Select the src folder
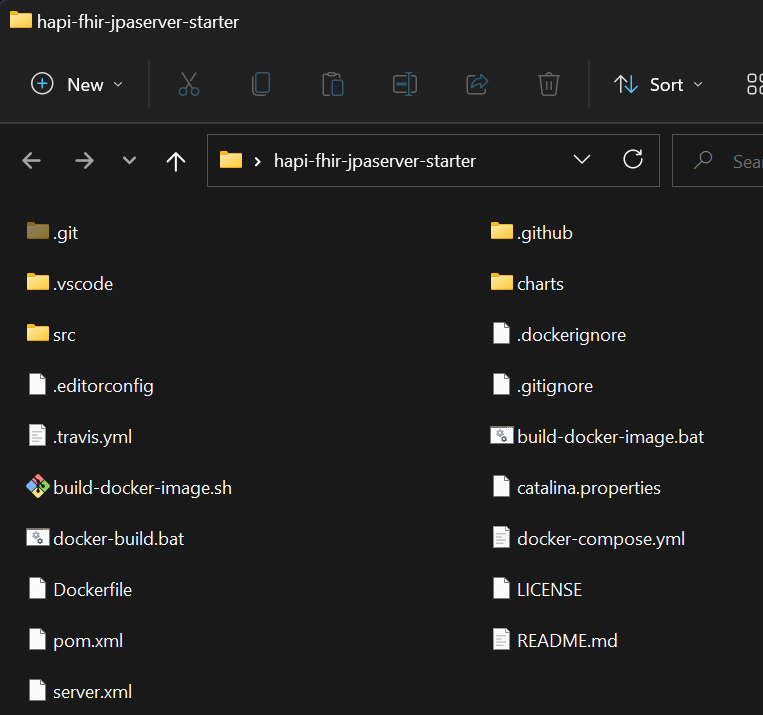The image size is (763, 715). [x=51, y=335]
